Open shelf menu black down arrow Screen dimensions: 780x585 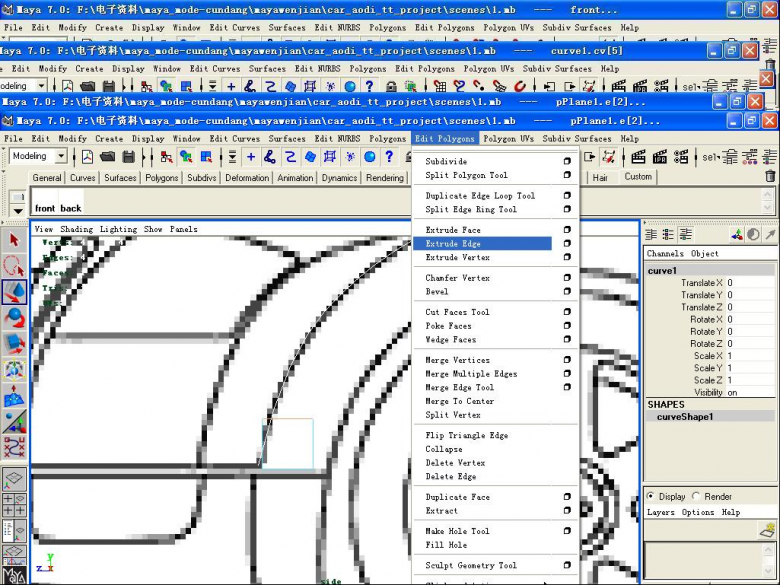coord(18,211)
